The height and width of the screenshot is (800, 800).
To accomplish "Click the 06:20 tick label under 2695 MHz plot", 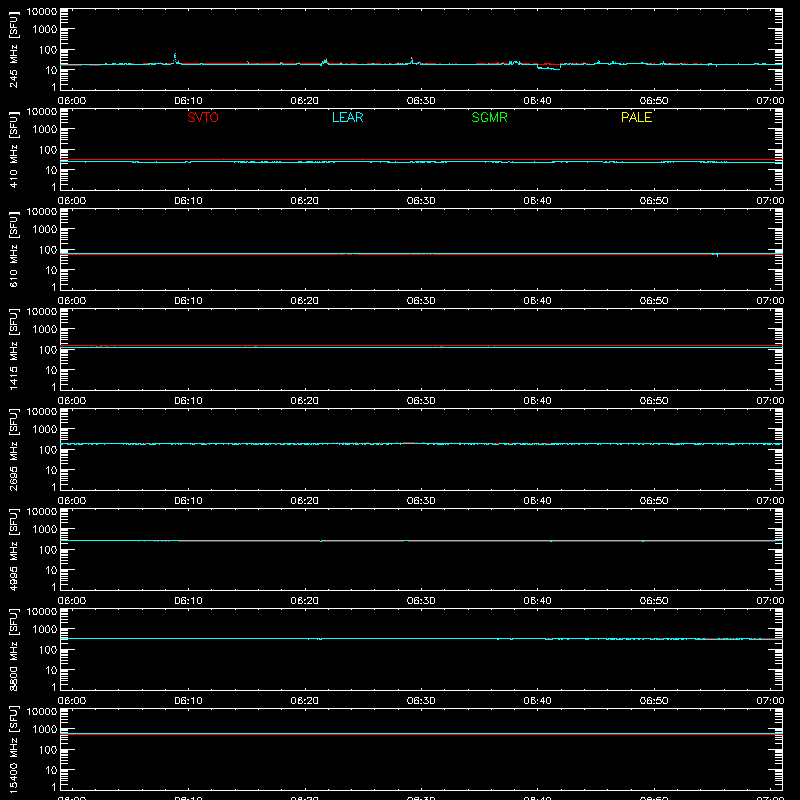I will [x=305, y=501].
